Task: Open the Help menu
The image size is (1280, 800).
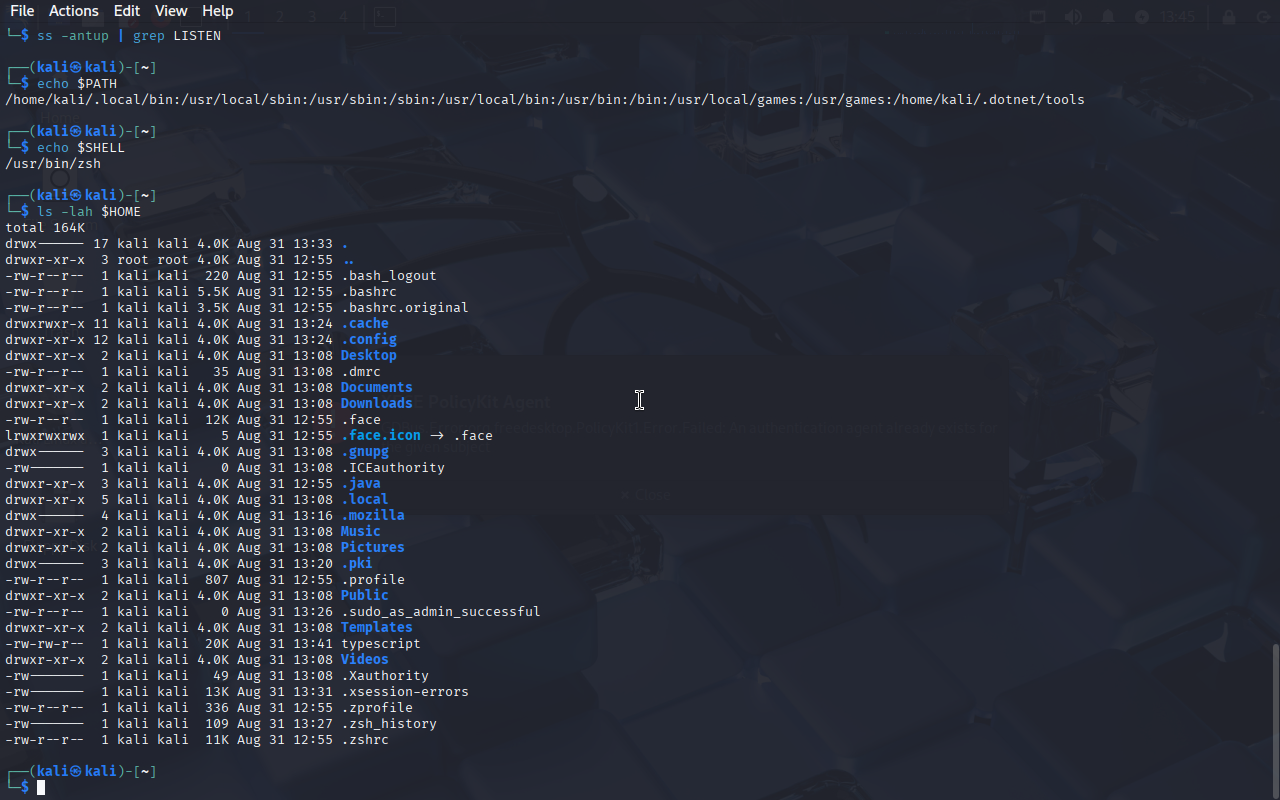Action: click(x=218, y=11)
